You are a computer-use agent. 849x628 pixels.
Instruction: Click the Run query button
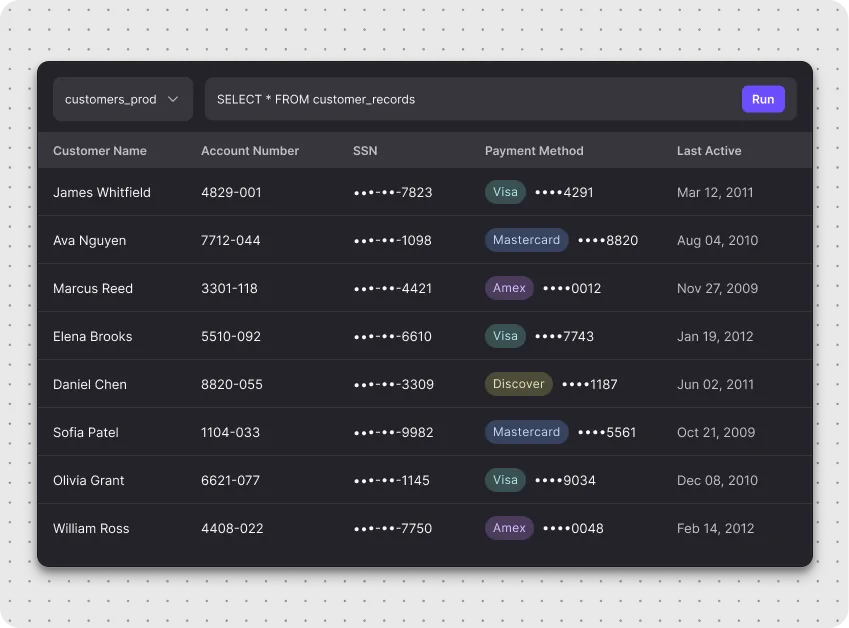(763, 99)
